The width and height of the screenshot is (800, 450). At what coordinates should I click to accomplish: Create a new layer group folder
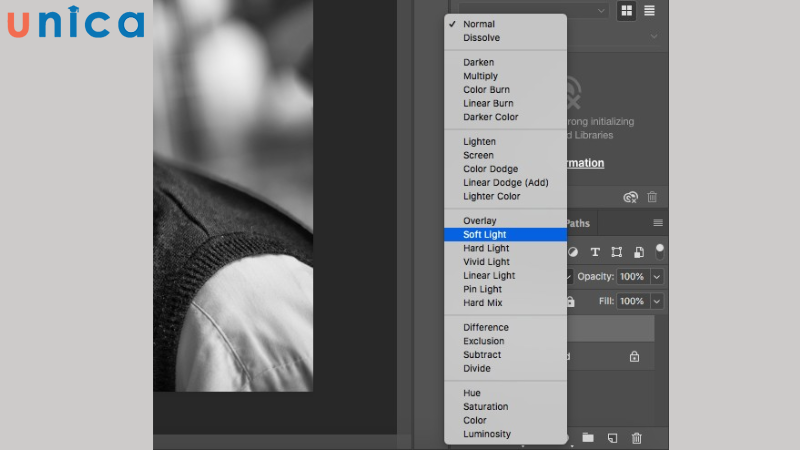588,438
